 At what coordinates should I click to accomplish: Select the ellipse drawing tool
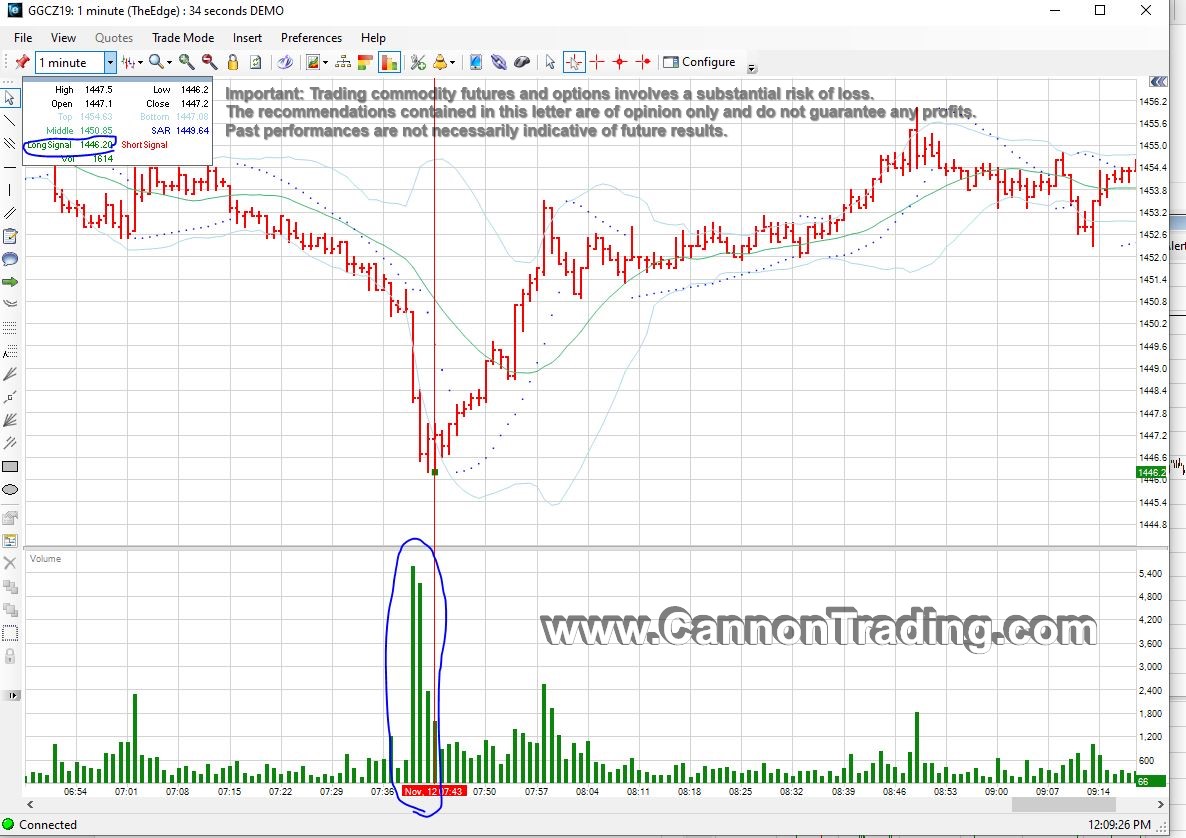coord(10,490)
